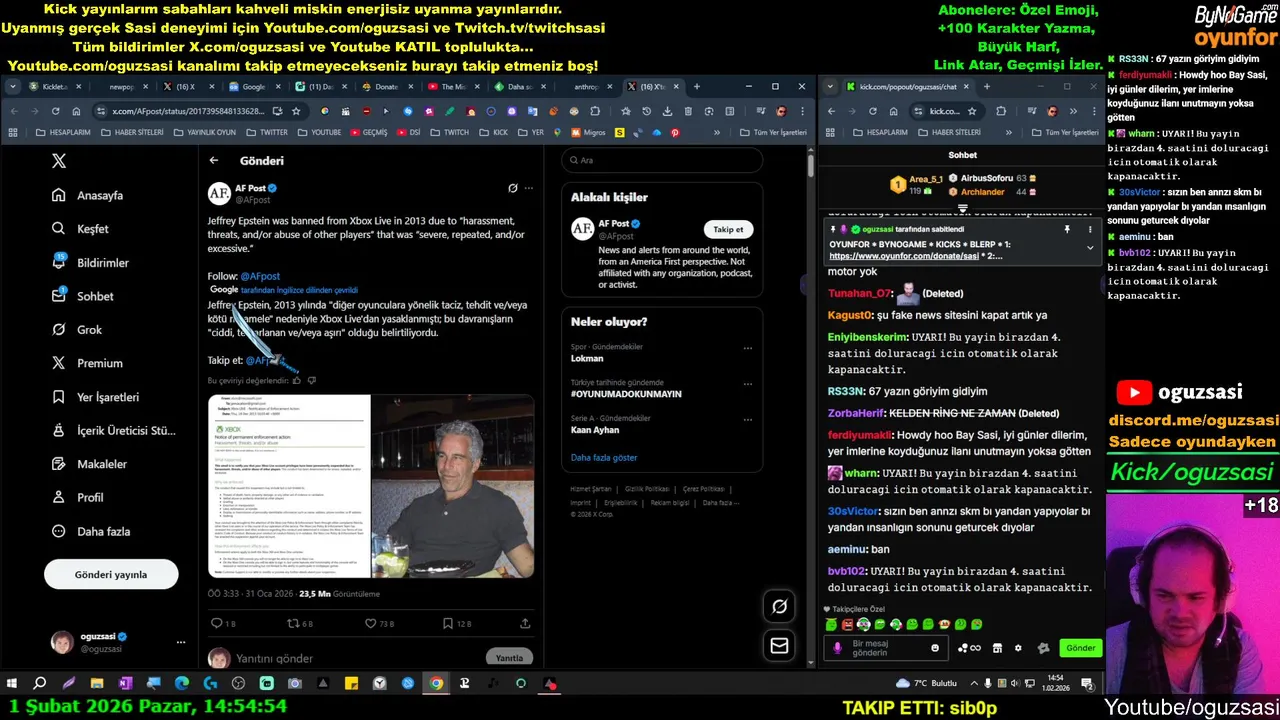The width and height of the screenshot is (1280, 720).
Task: Open OneNote from the taskbar
Action: point(125,684)
